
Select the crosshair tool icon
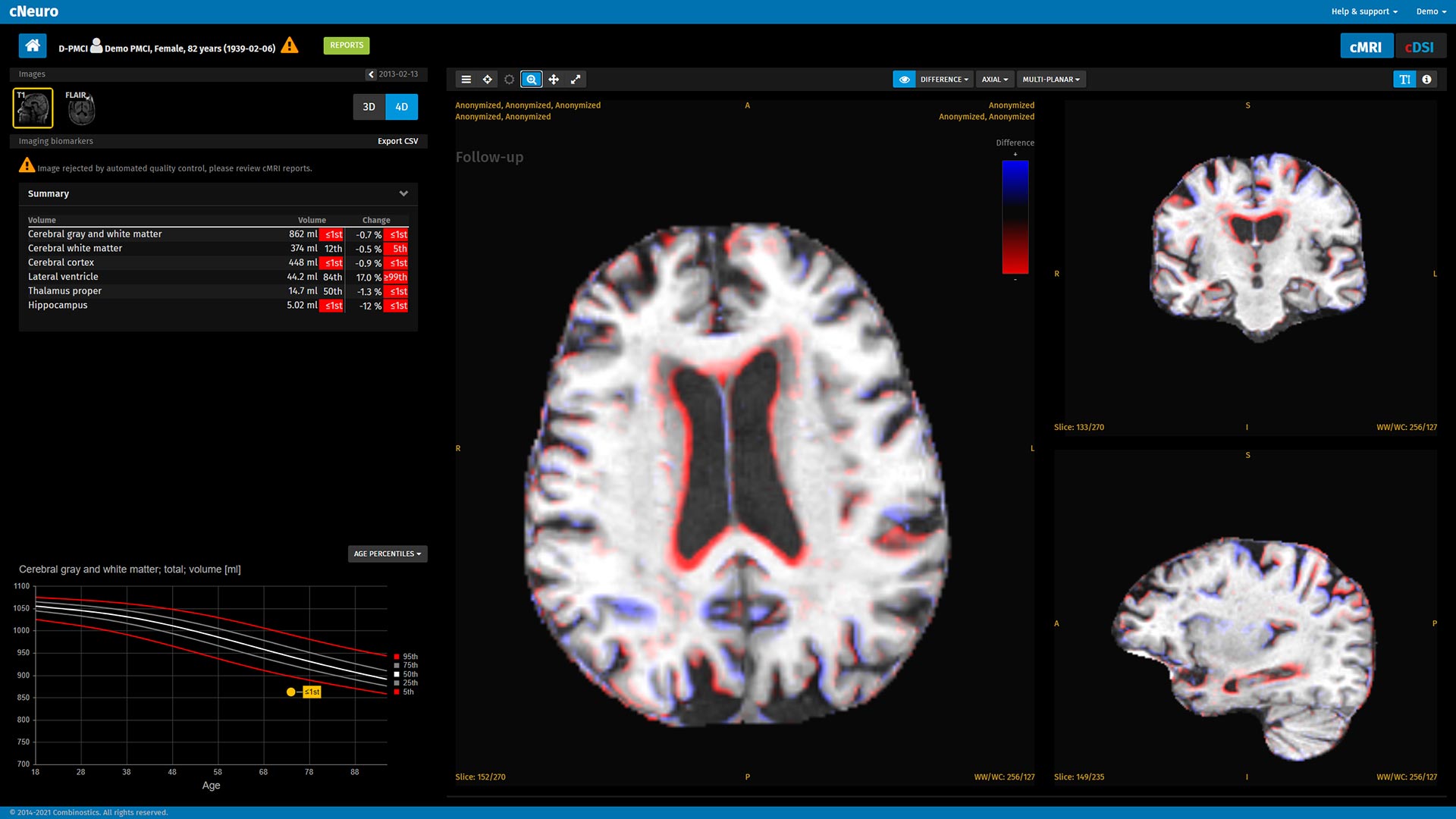tap(488, 80)
